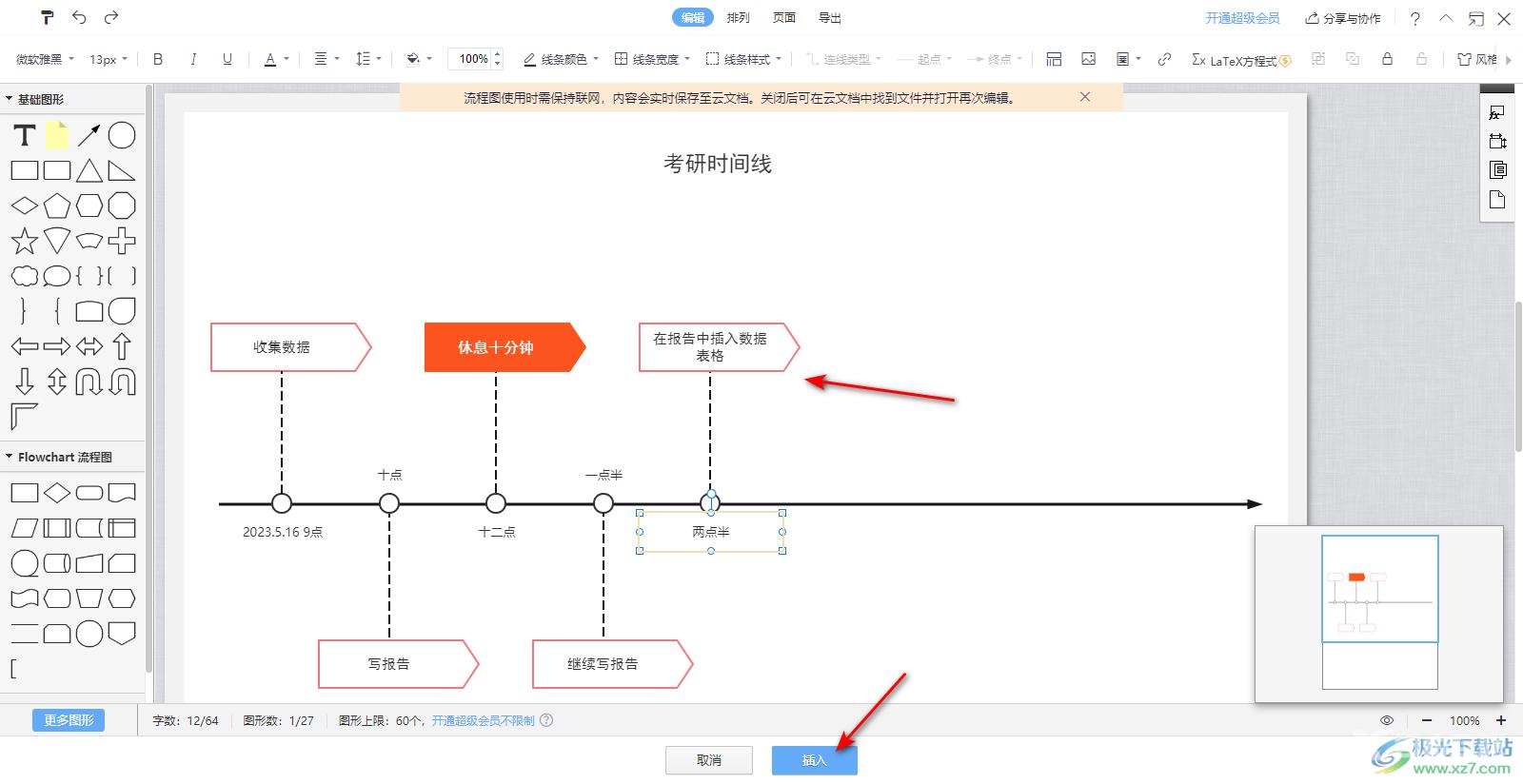Switch to the 导出 tab
The height and width of the screenshot is (784, 1523).
coord(830,17)
